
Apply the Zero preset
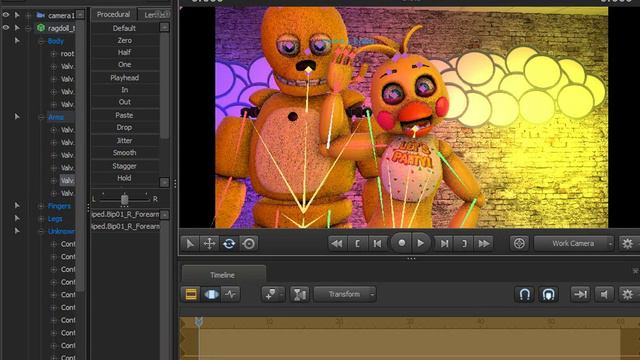pyautogui.click(x=124, y=40)
